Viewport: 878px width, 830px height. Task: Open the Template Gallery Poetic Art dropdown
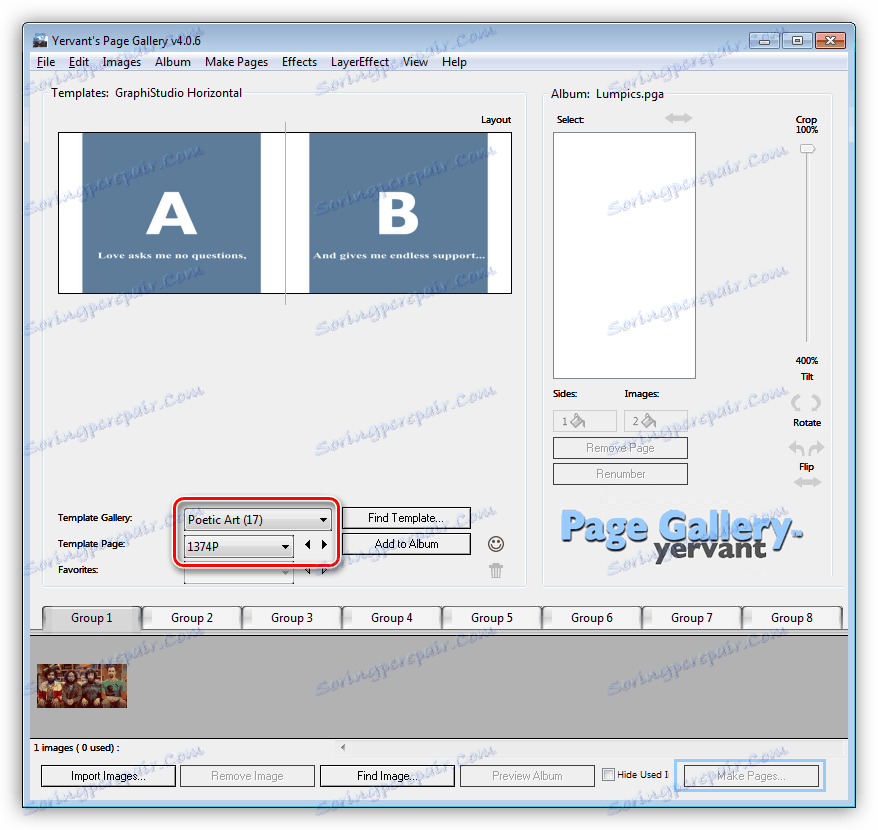pos(258,520)
